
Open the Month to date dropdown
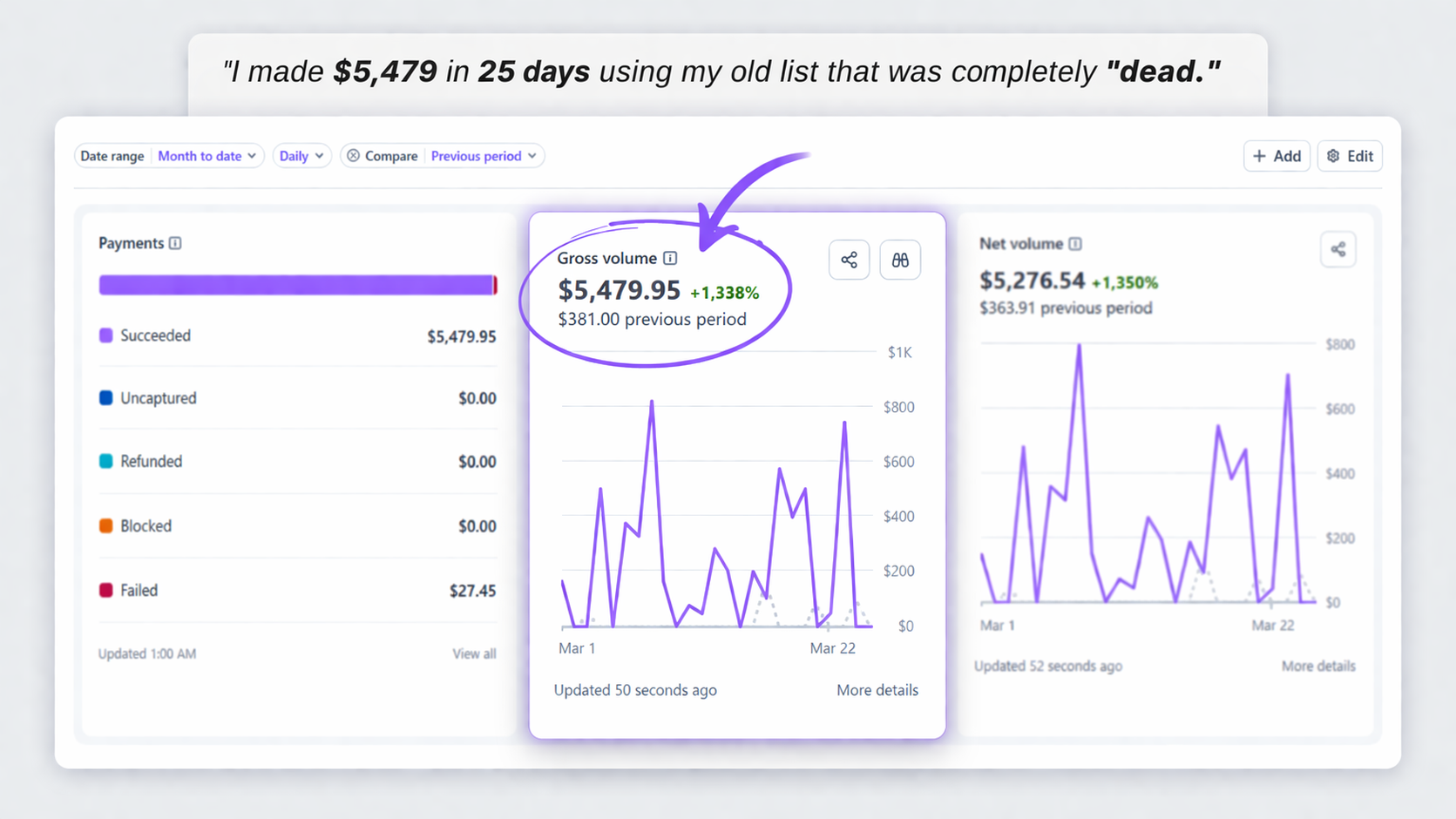(x=207, y=156)
